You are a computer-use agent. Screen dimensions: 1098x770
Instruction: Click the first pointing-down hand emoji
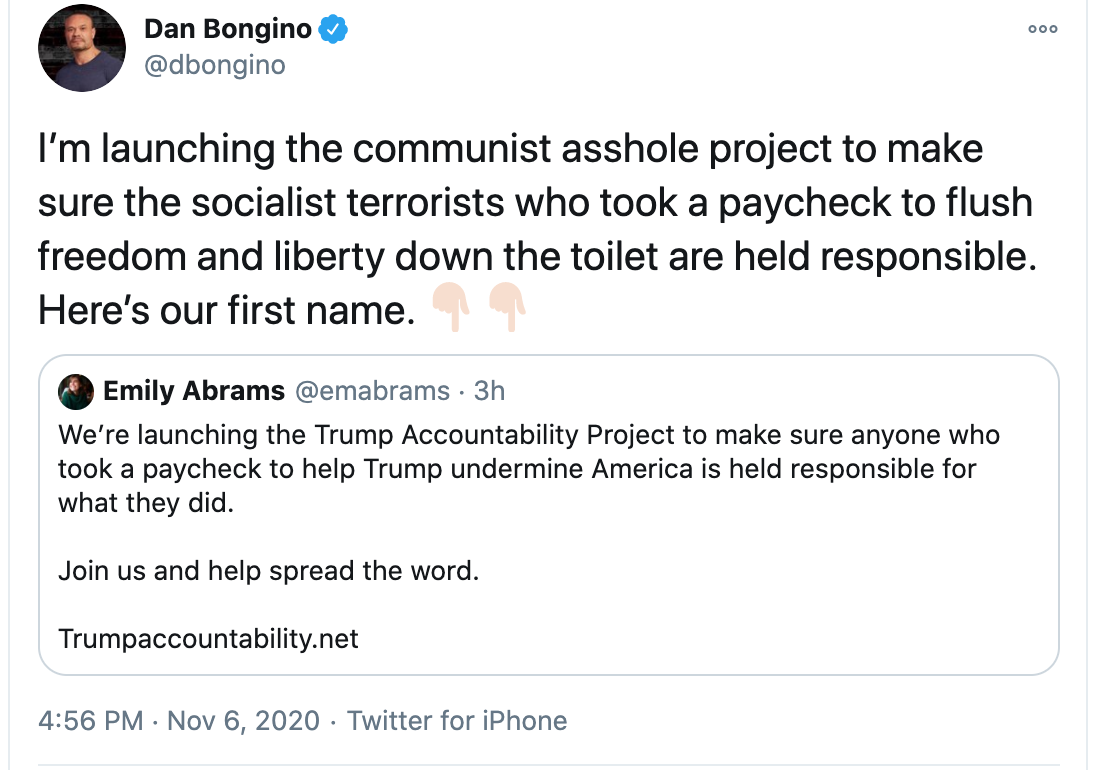(452, 307)
